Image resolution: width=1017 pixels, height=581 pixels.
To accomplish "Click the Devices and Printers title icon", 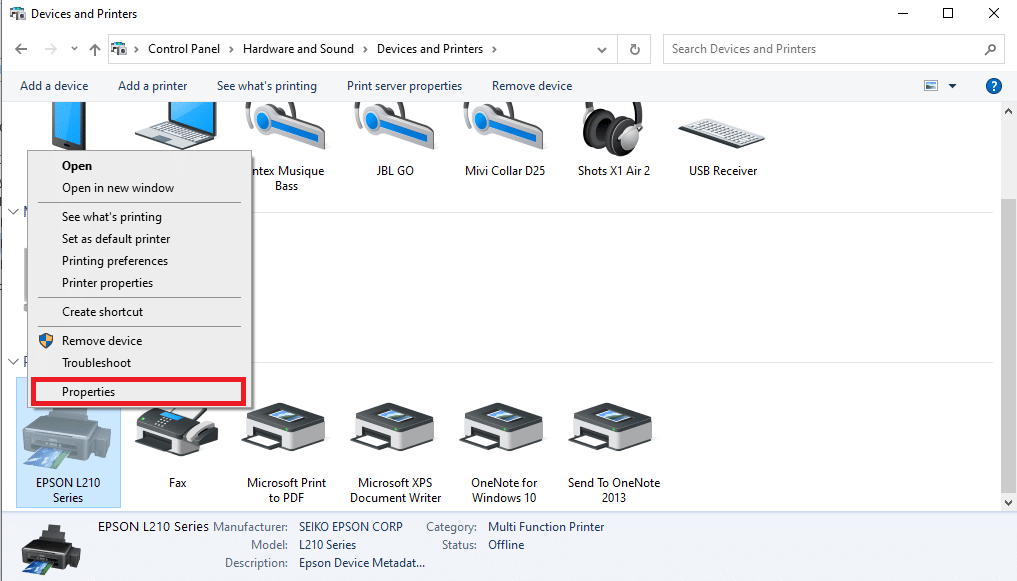I will click(18, 14).
